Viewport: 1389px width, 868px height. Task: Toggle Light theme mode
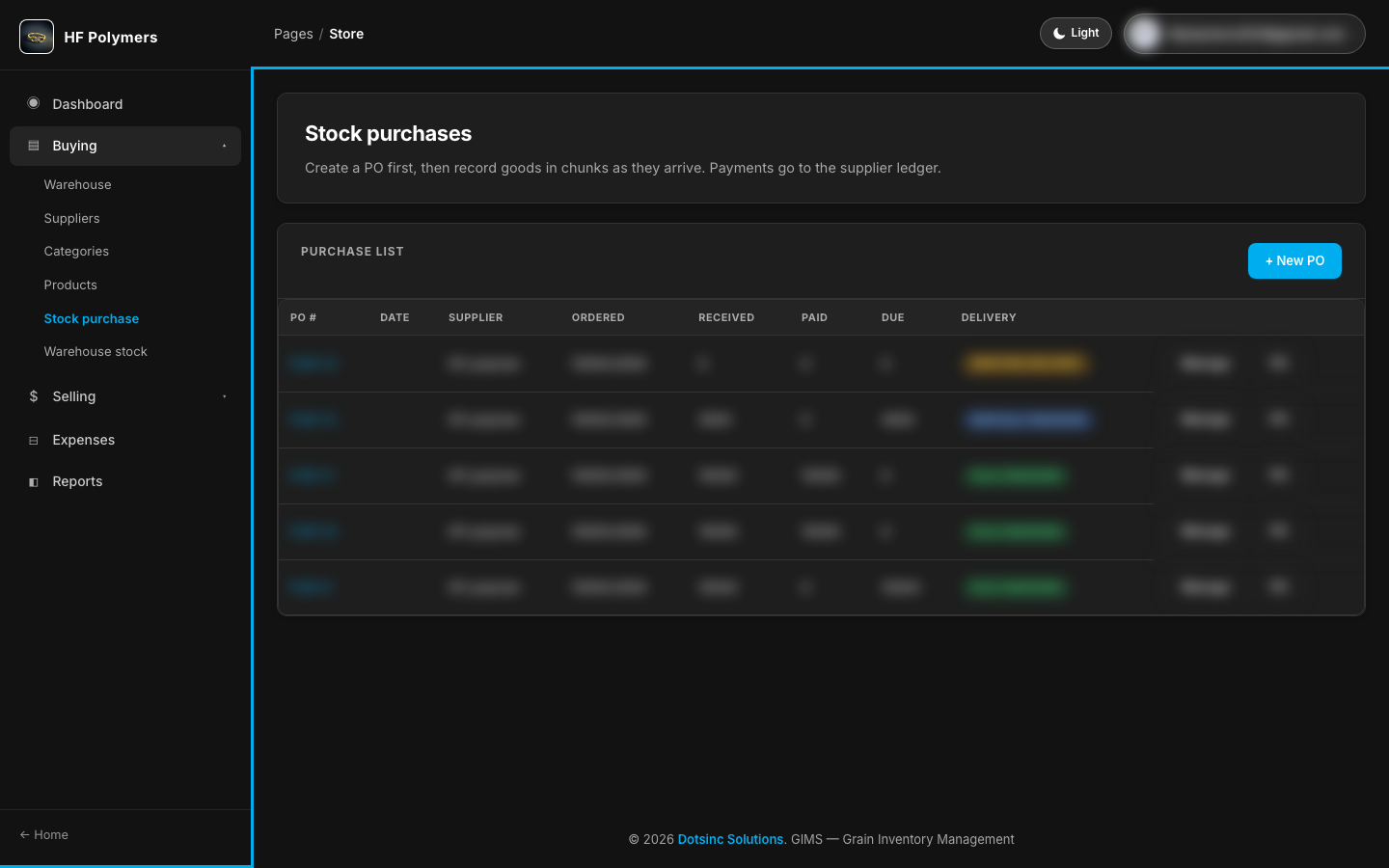[x=1076, y=33]
